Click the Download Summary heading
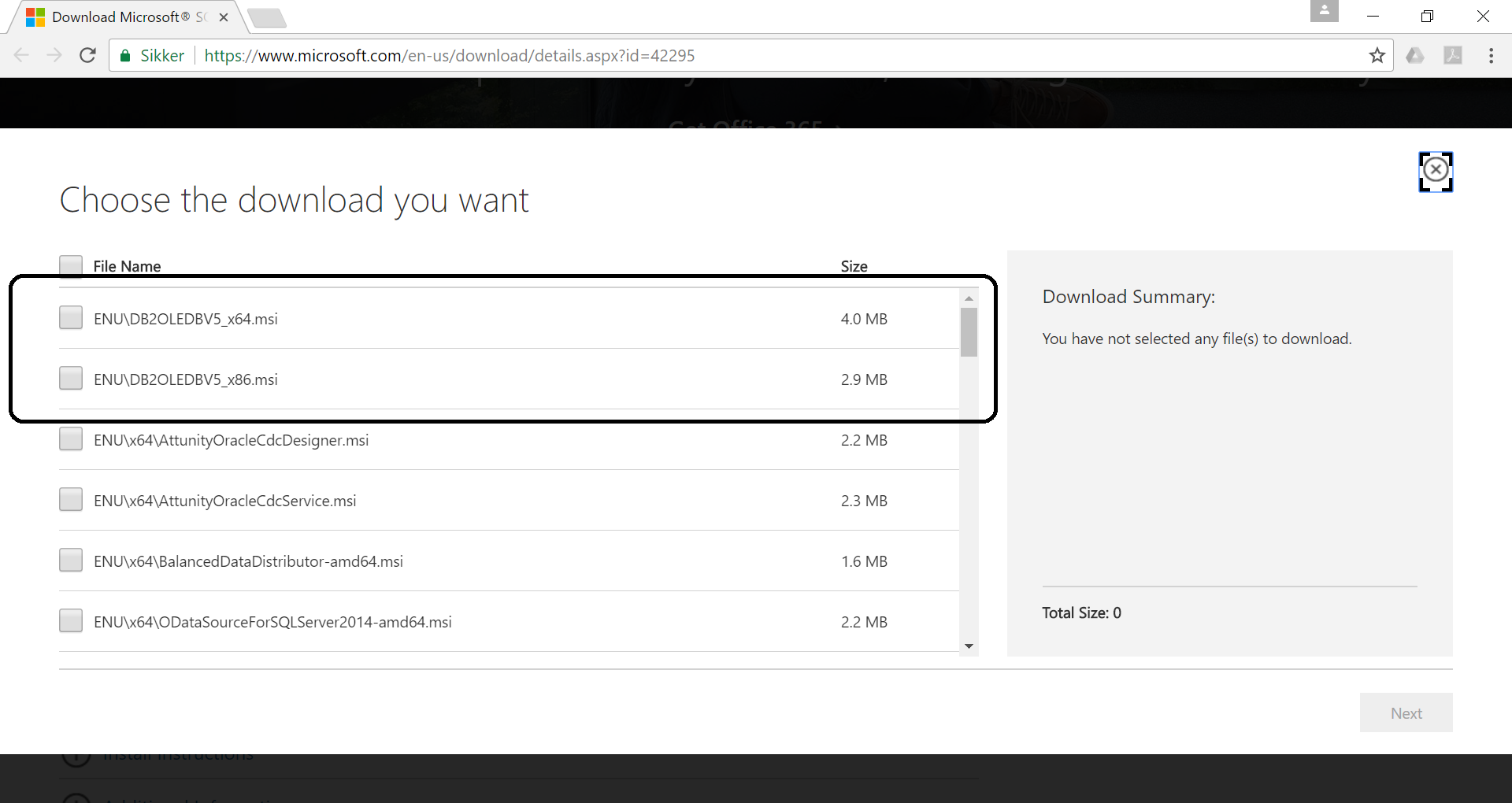 1128,297
